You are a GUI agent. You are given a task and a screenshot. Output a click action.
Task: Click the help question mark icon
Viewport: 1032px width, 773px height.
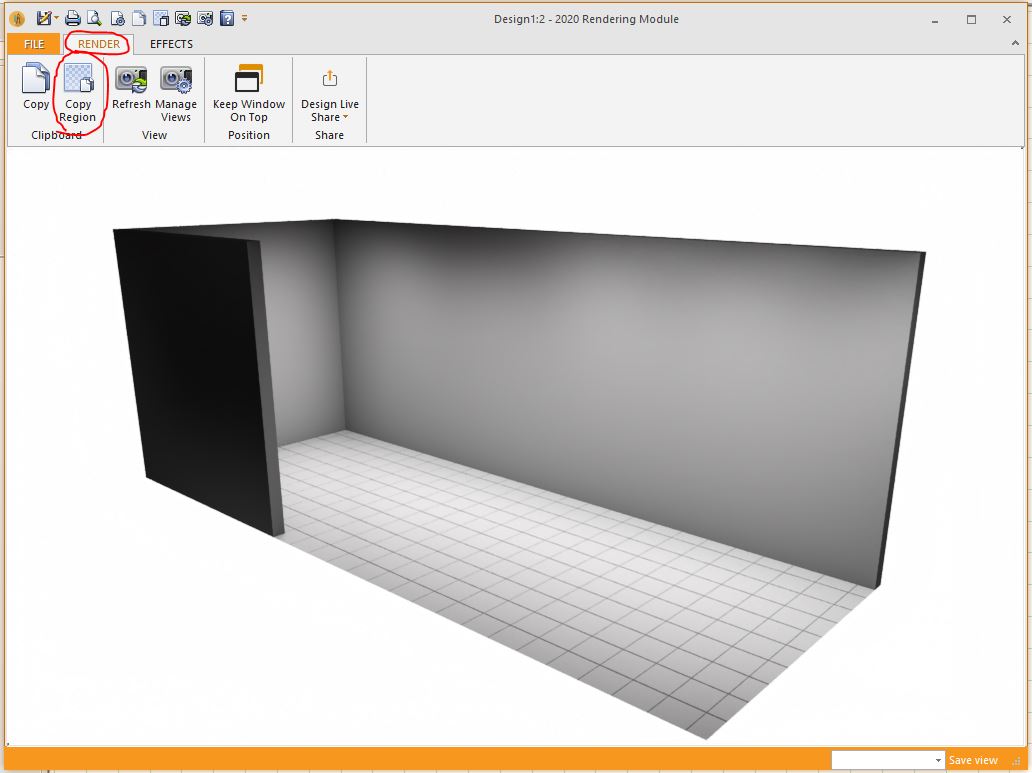pos(227,18)
